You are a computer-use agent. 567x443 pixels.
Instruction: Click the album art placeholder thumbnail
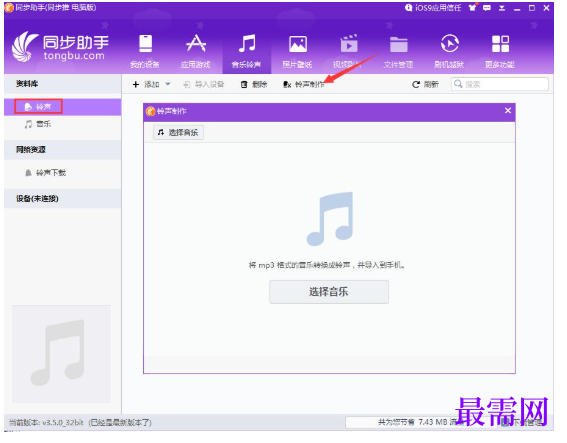tap(61, 354)
